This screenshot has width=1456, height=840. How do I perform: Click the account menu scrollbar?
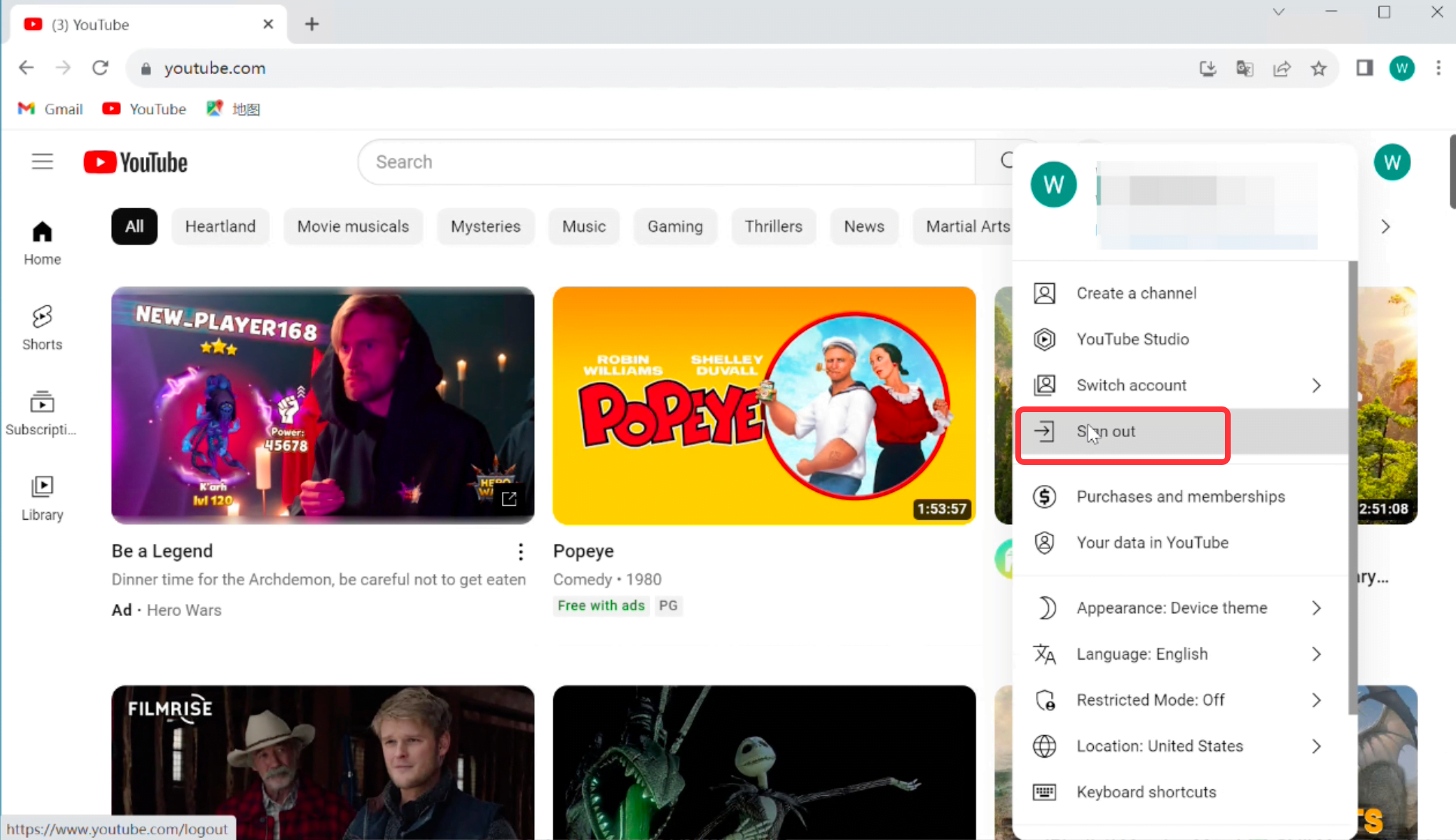point(1353,487)
